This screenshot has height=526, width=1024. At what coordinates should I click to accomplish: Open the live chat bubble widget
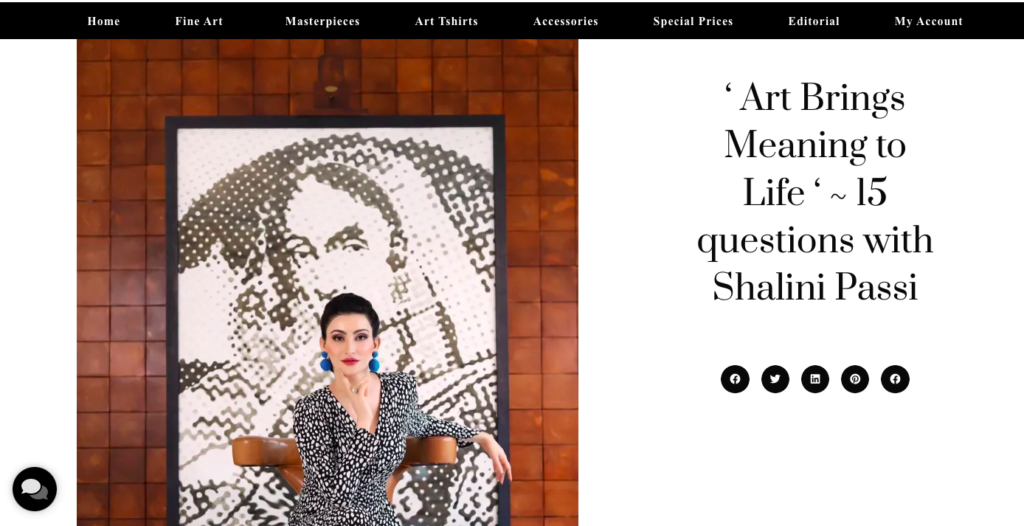(x=35, y=489)
